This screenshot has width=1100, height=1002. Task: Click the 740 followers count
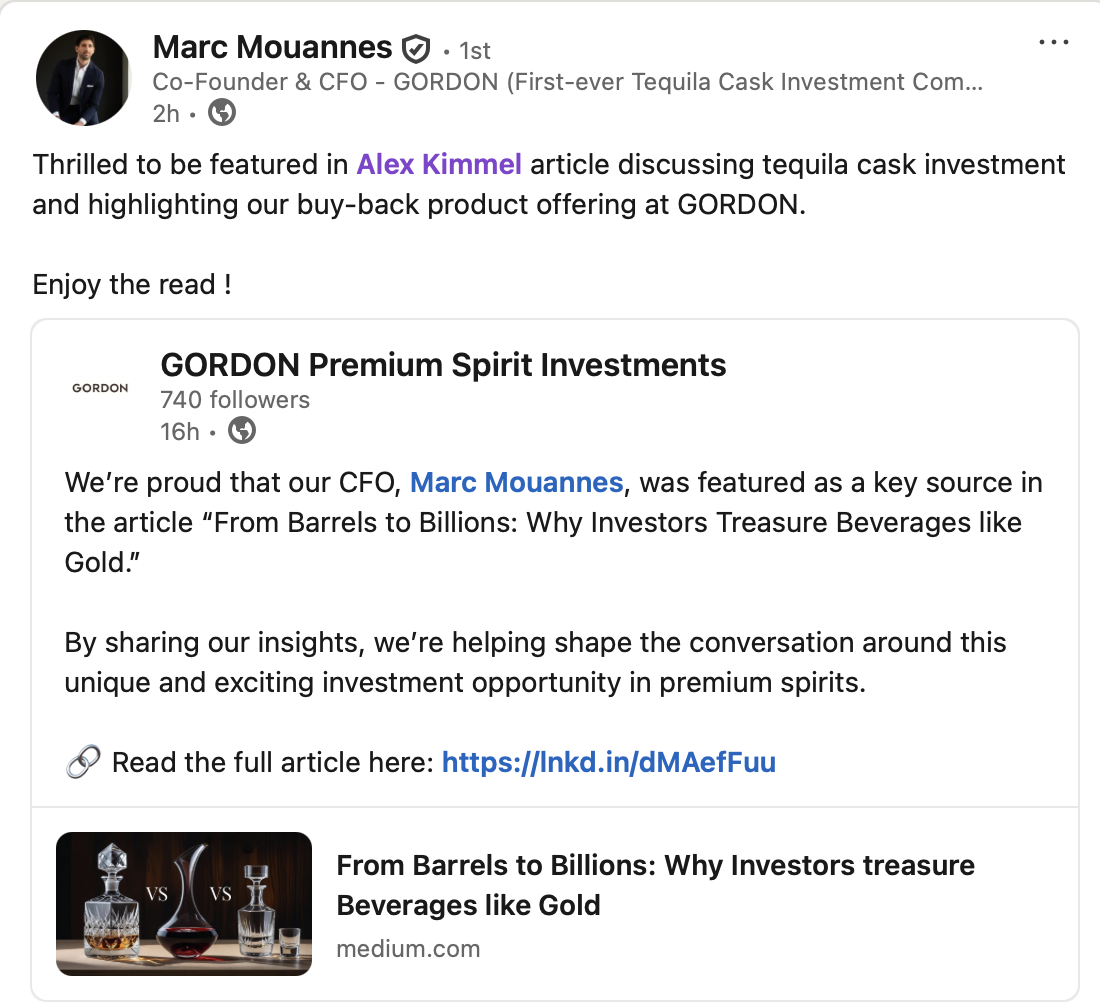coord(235,400)
